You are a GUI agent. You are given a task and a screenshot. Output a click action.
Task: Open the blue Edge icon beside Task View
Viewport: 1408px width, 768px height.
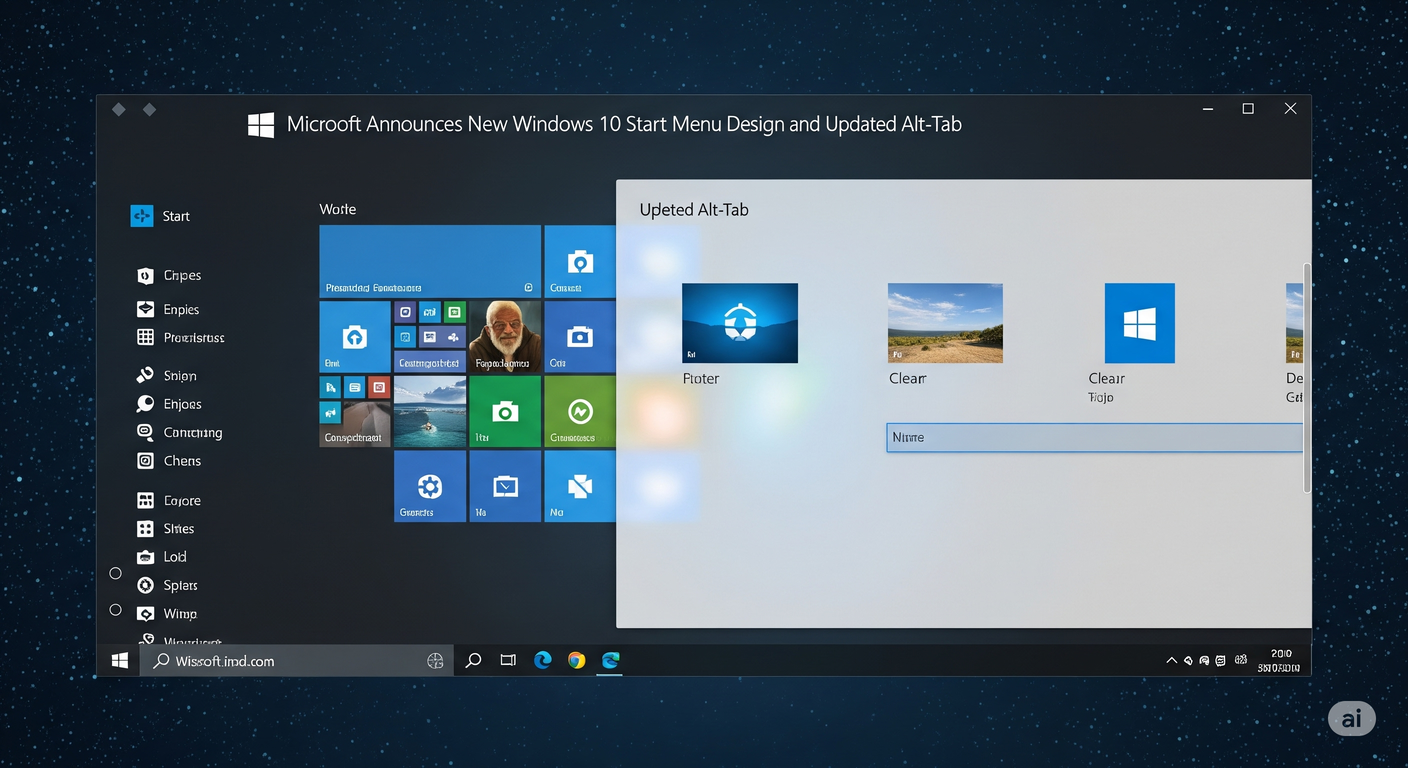(542, 660)
